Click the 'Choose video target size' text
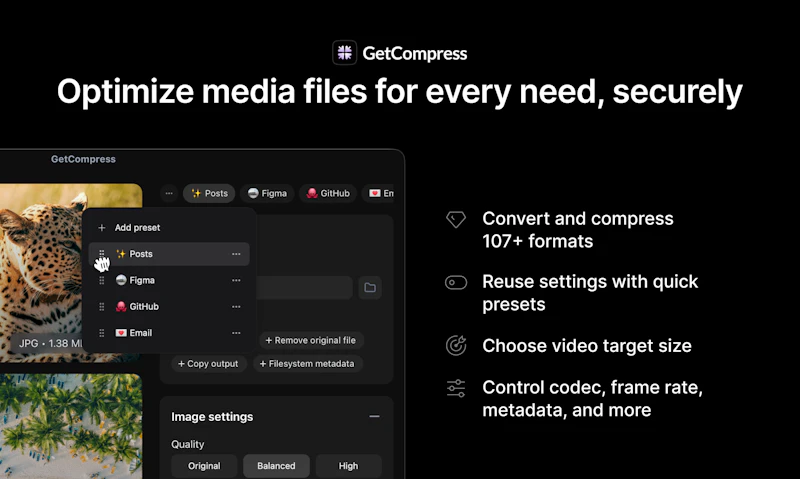The width and height of the screenshot is (800, 479). pos(587,346)
